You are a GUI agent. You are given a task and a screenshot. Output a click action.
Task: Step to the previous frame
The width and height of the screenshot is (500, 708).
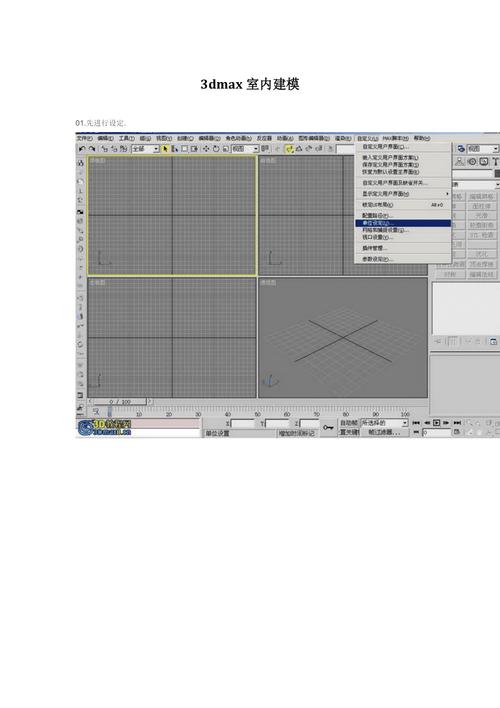pos(427,423)
